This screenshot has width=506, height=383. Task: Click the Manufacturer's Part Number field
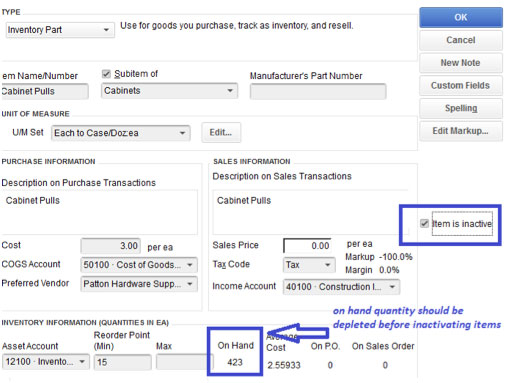point(318,91)
